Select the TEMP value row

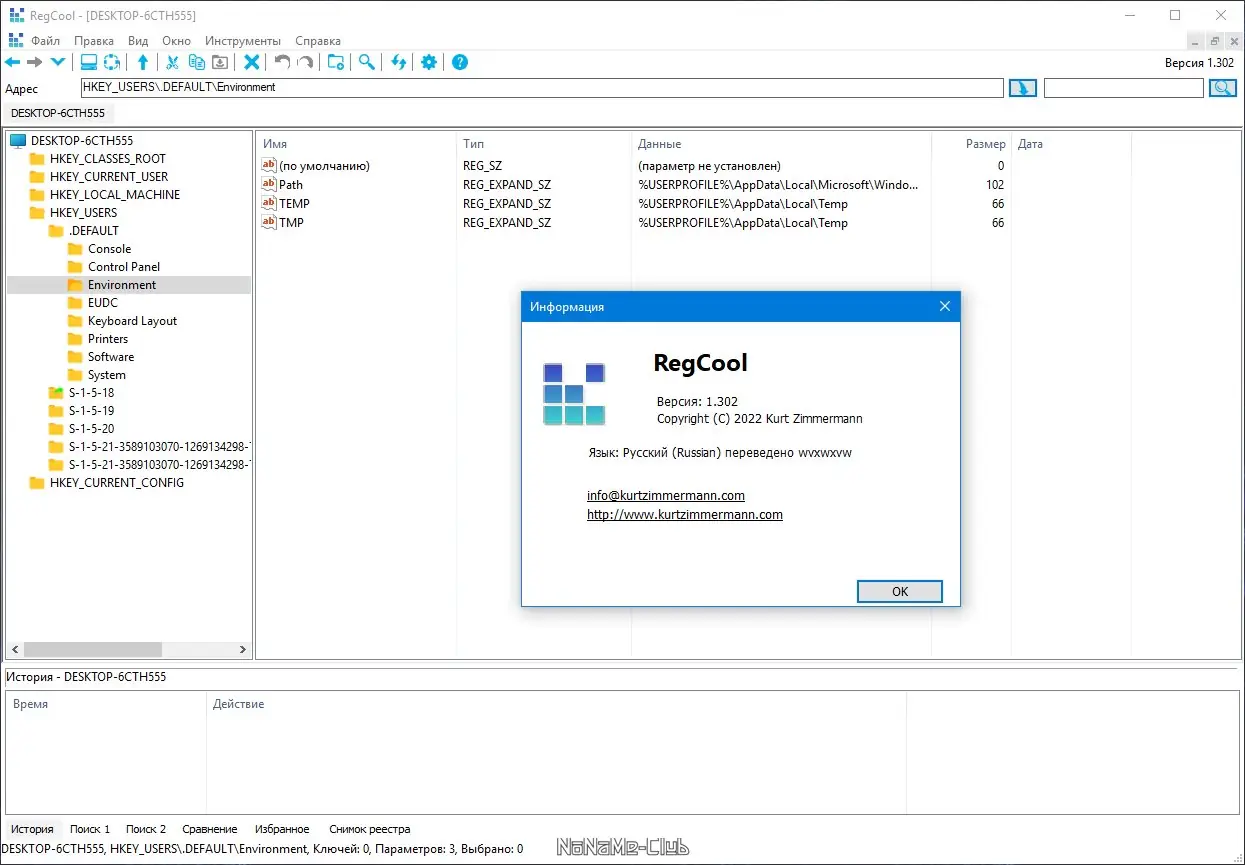pos(634,203)
